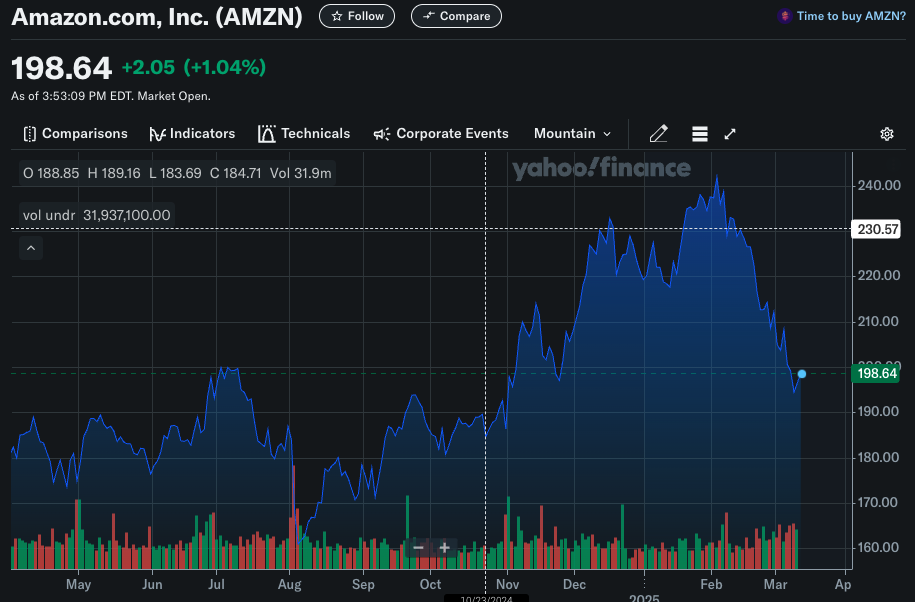Click the 10/23/2024 date marker
Screen dimensions: 915x602
tap(485, 597)
